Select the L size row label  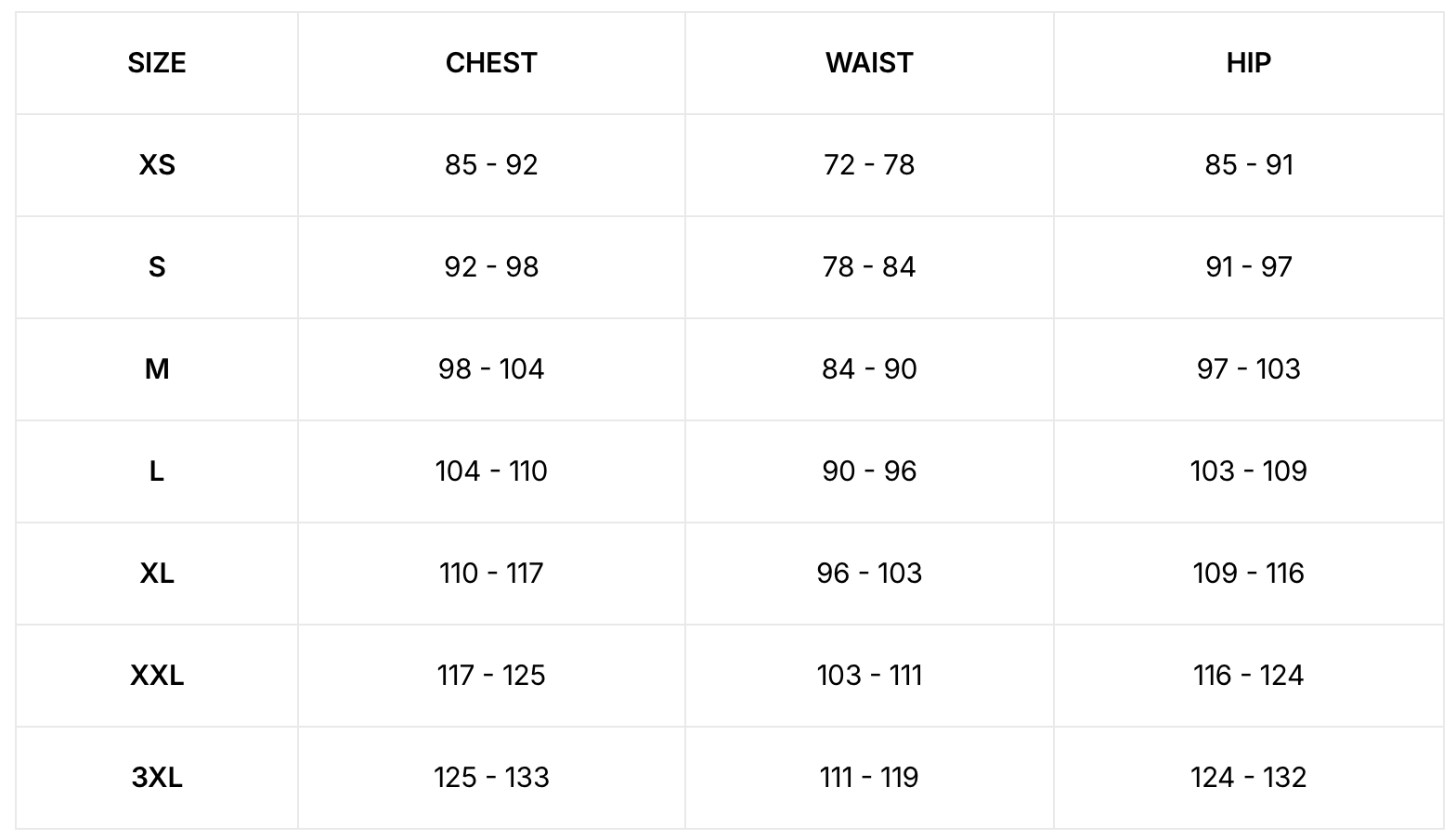click(157, 471)
